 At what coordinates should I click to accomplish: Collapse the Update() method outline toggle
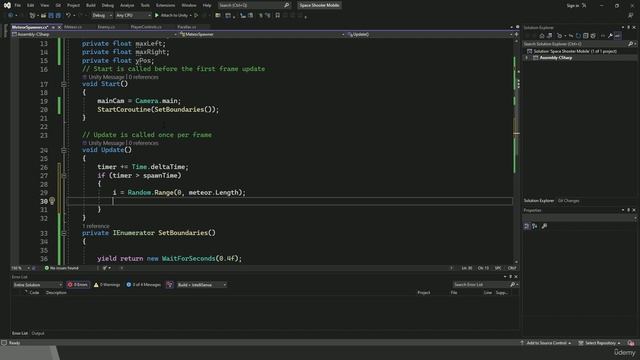(x=64, y=150)
